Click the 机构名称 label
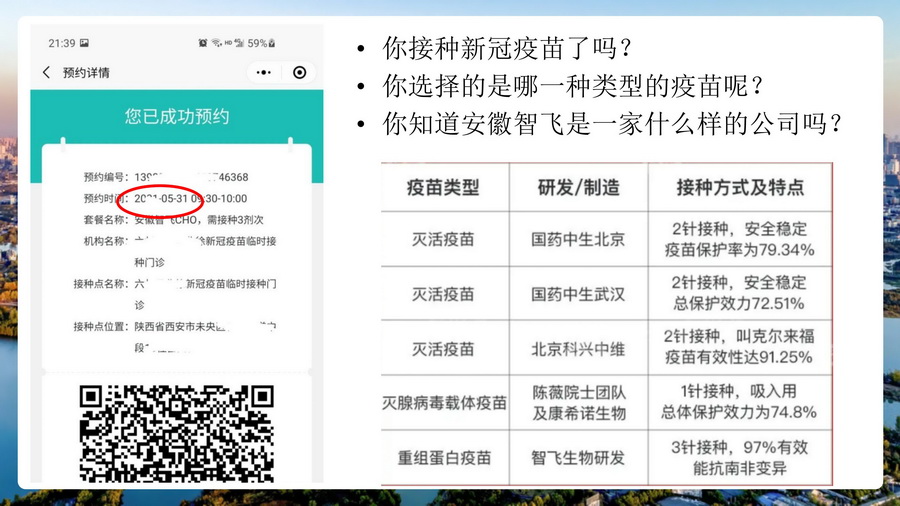 point(106,241)
